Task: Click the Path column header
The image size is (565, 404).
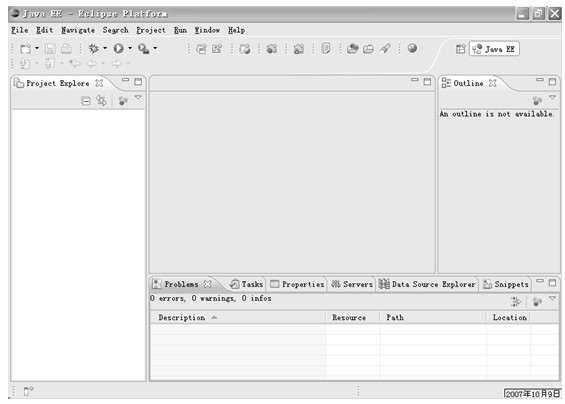Action: point(433,318)
